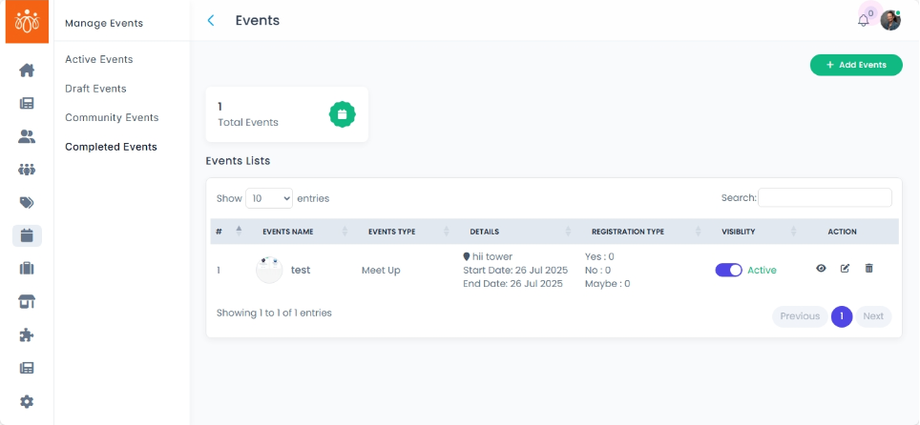Open the show entries count dropdown
This screenshot has width=920, height=425.
coord(269,198)
